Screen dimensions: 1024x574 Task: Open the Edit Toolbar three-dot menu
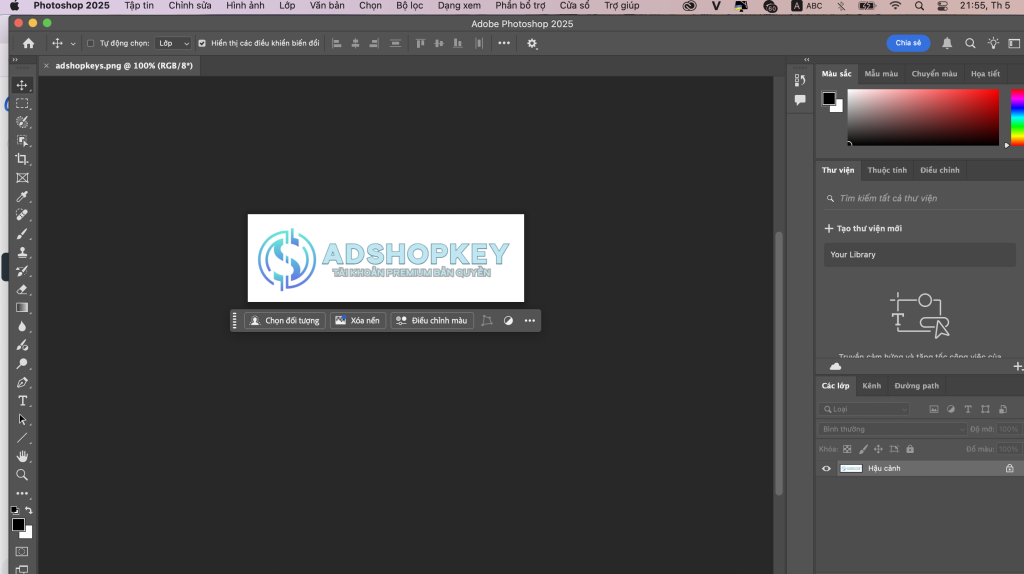22,494
